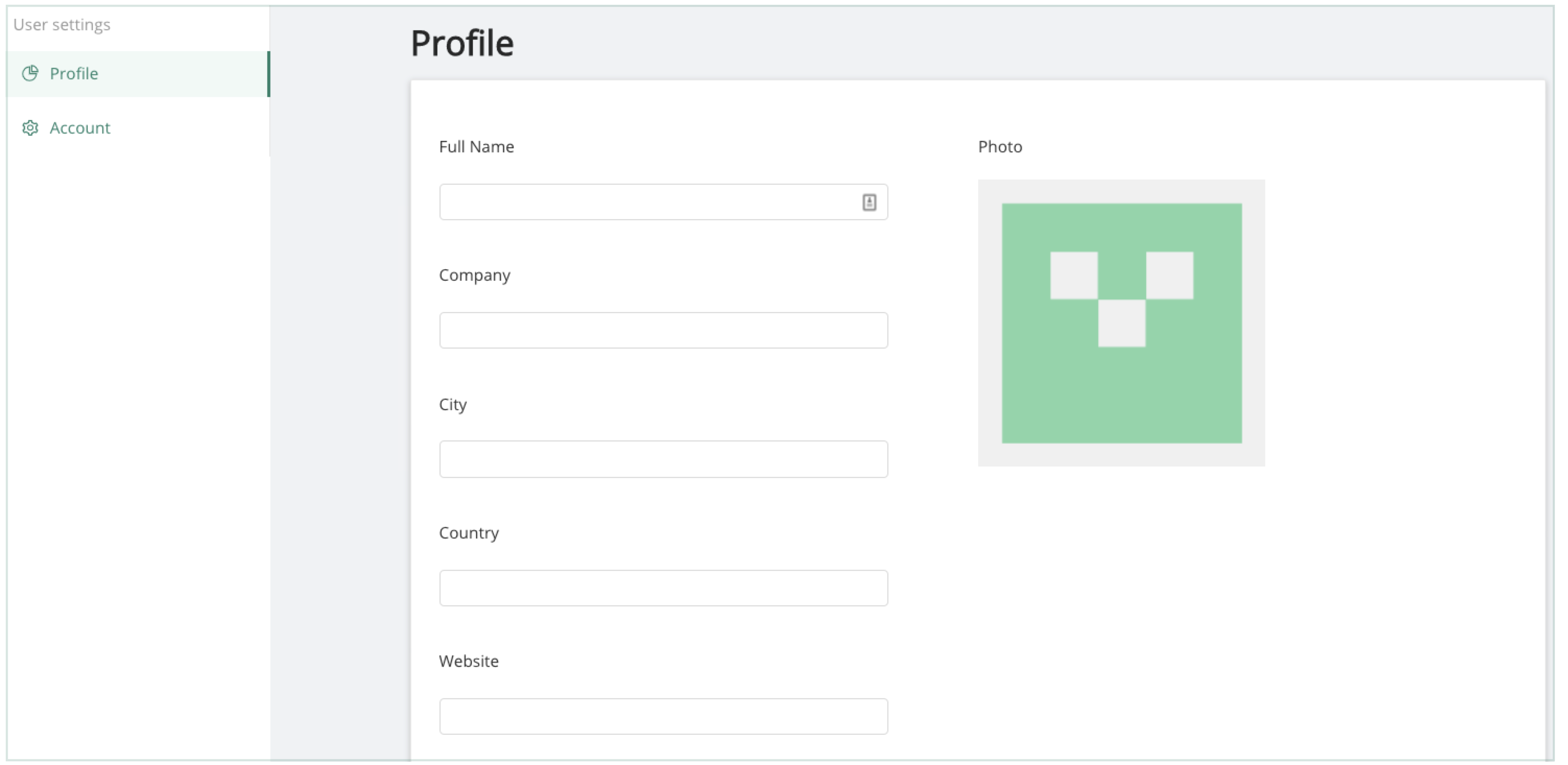Click the Photo section label

[1000, 147]
